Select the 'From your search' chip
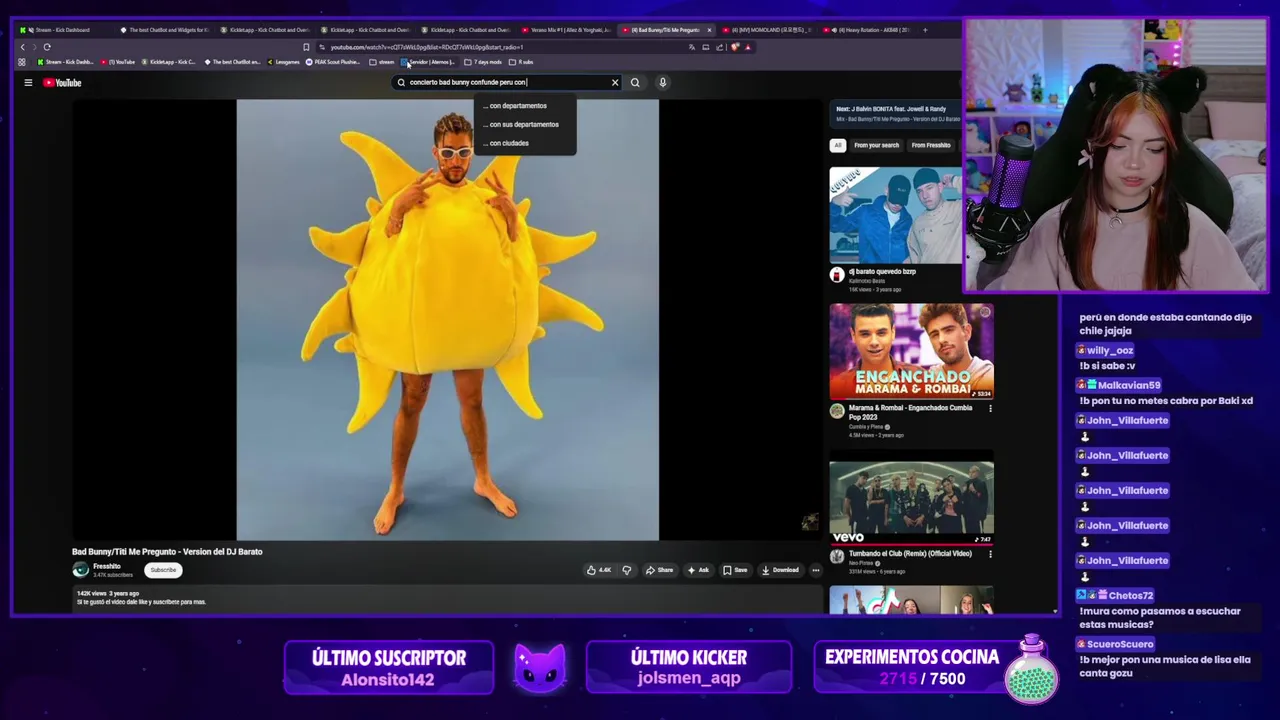1280x720 pixels. click(x=876, y=145)
